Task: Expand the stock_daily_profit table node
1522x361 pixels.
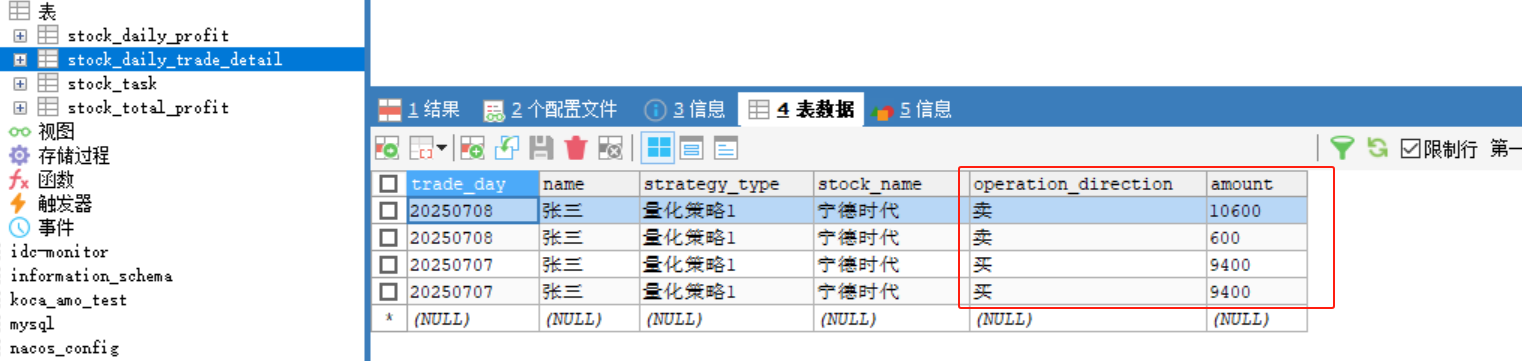Action: point(19,36)
